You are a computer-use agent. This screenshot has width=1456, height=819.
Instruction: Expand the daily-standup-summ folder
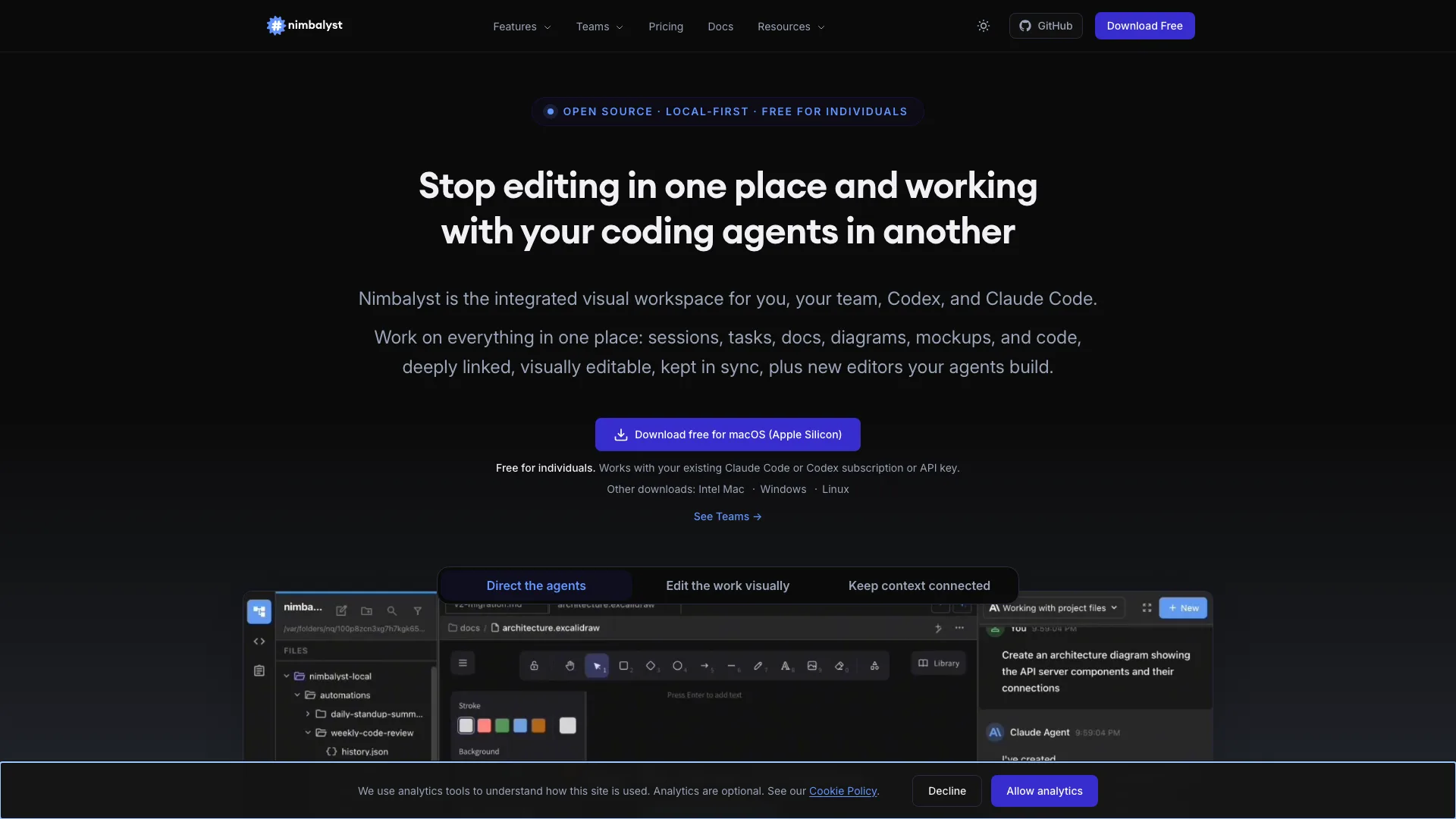click(308, 714)
